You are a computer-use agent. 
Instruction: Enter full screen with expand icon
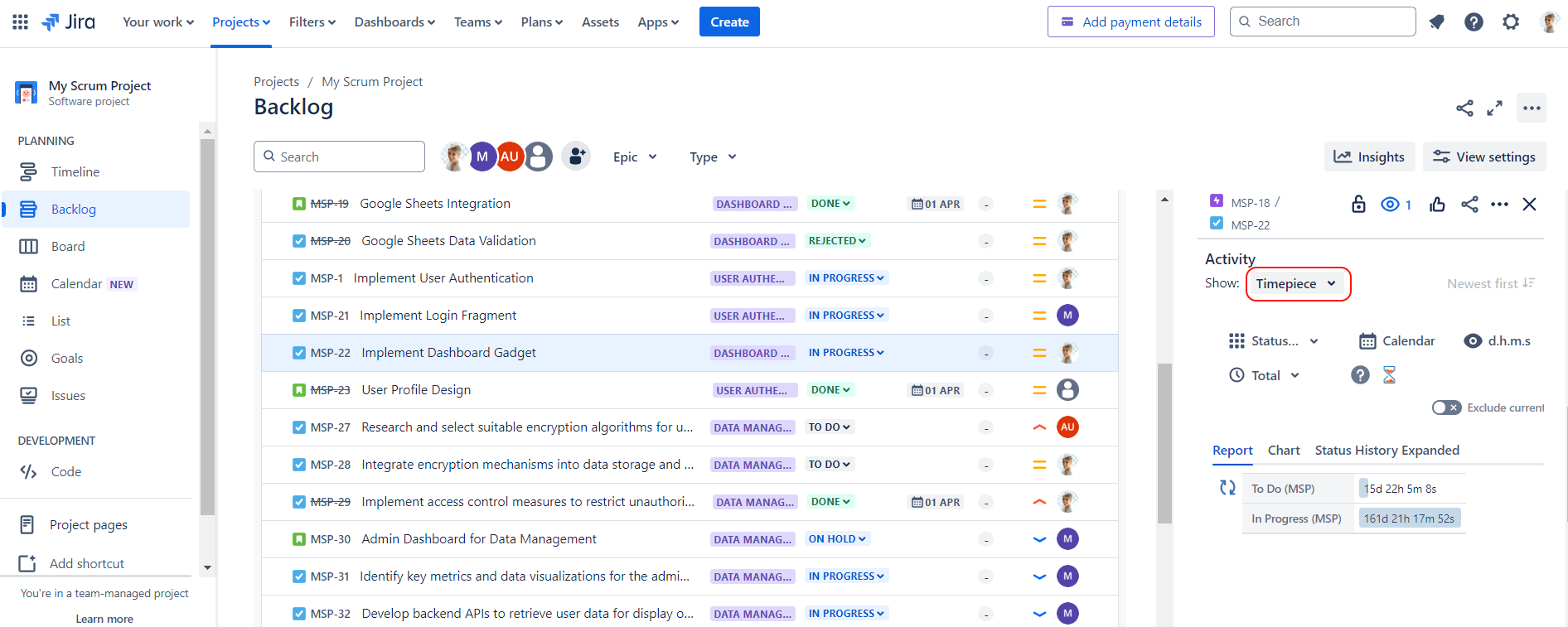(x=1494, y=108)
